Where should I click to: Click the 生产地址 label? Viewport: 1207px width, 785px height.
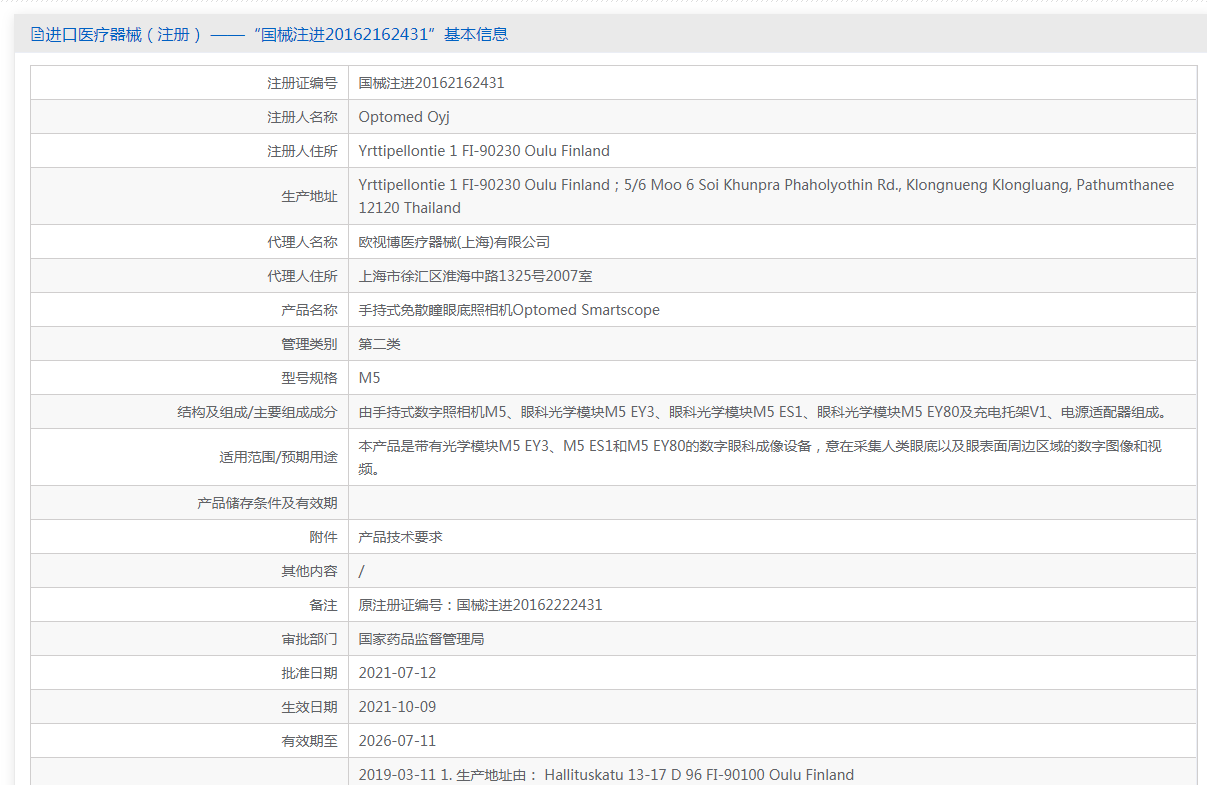click(x=309, y=197)
